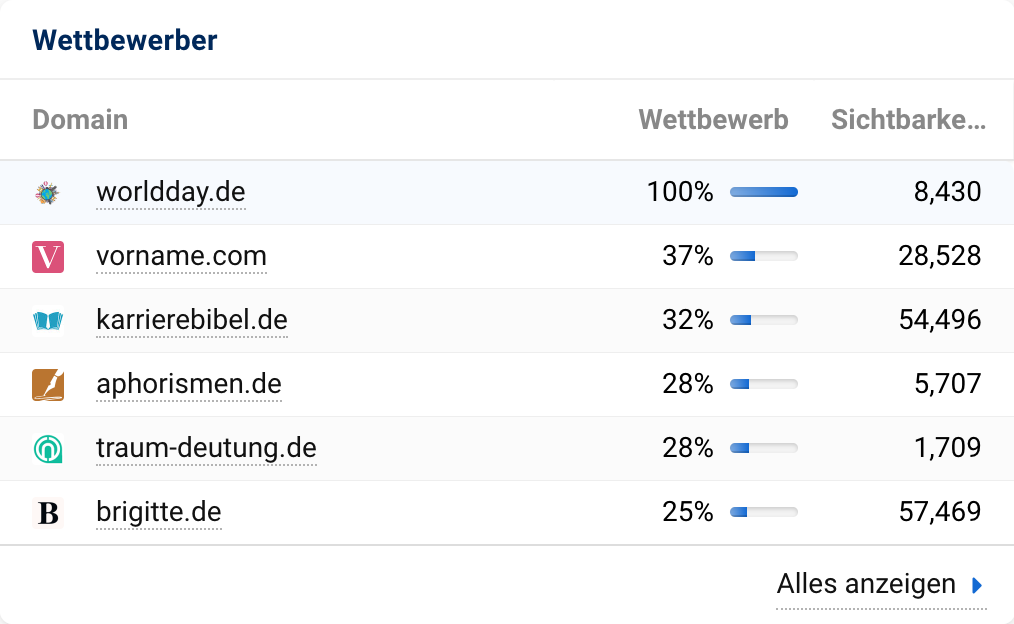Image resolution: width=1014 pixels, height=624 pixels.
Task: Click the aphorismen.de quill icon
Action: (x=48, y=385)
